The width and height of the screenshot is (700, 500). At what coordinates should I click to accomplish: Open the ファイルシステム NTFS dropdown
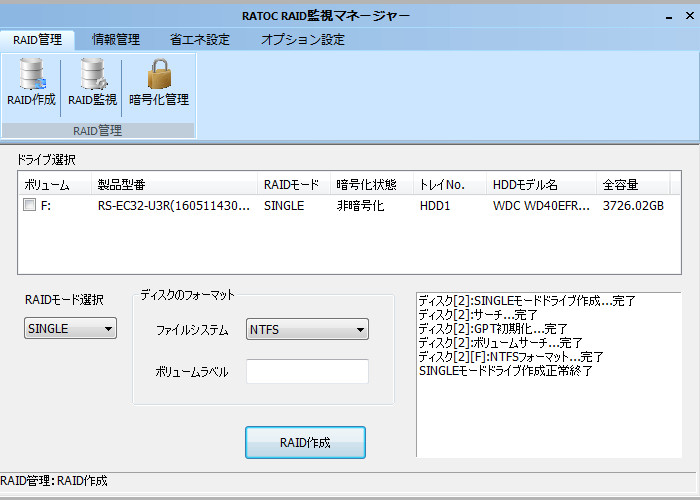pyautogui.click(x=307, y=329)
